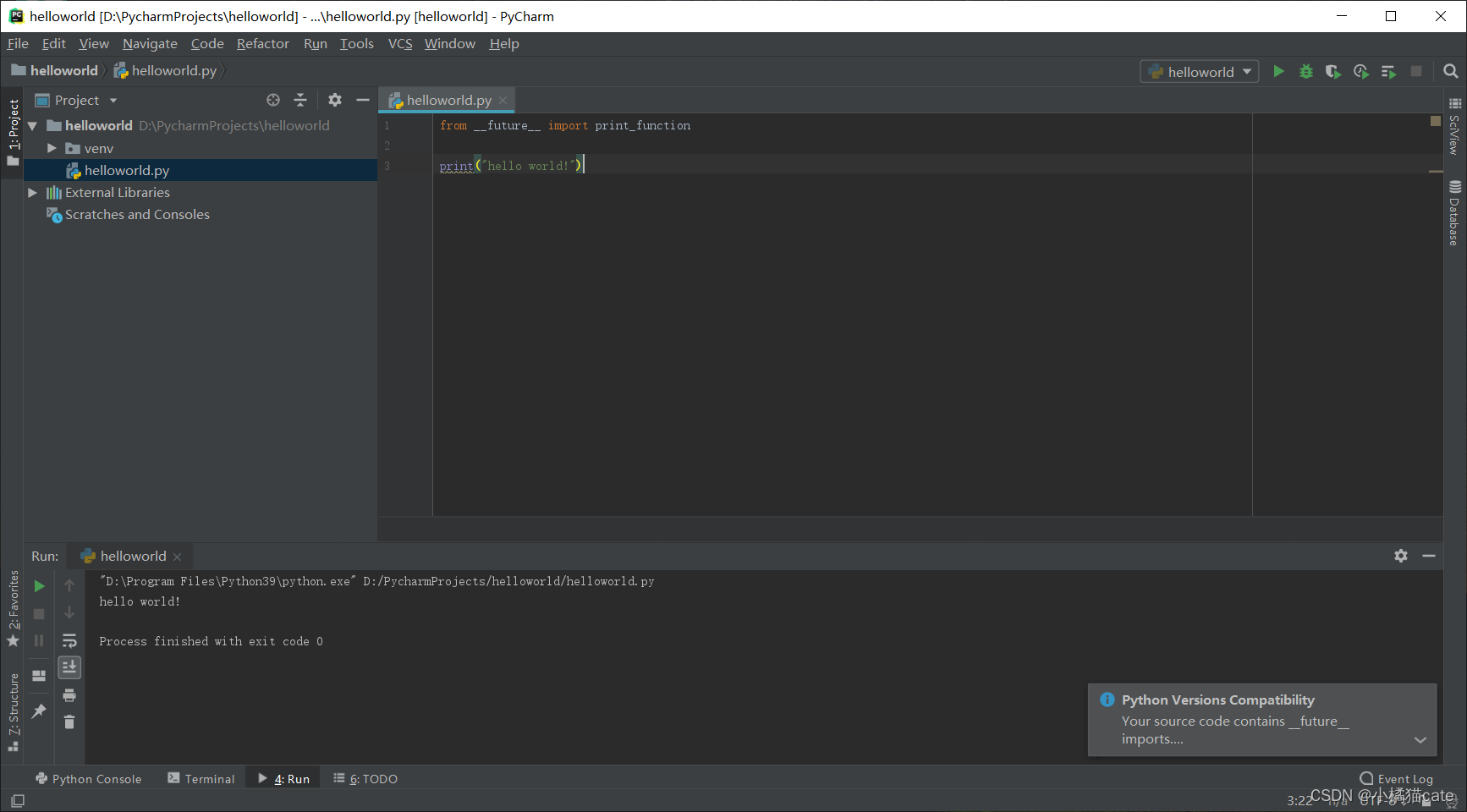Run the helloworld configuration with the green play icon
This screenshot has width=1467, height=812.
tap(1278, 72)
